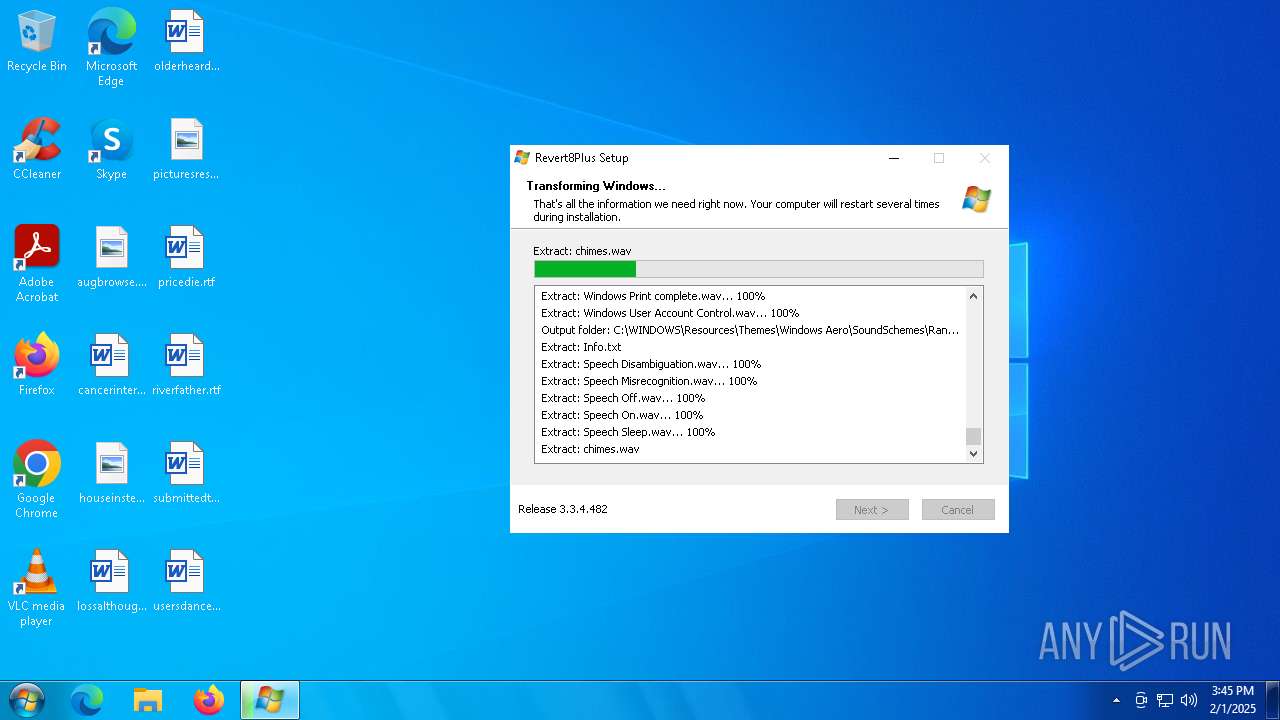Open the Google Chrome desktop shortcut
The width and height of the screenshot is (1280, 720).
pyautogui.click(x=37, y=480)
